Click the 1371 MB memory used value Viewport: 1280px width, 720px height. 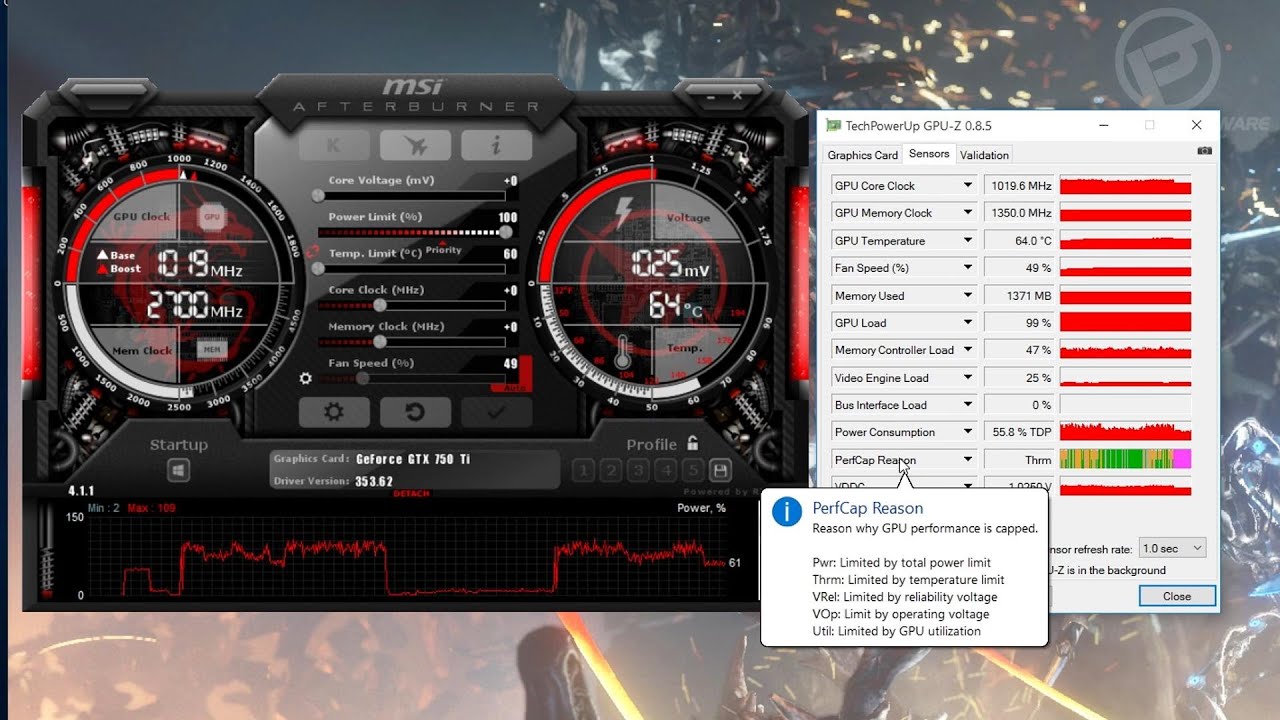pyautogui.click(x=1020, y=295)
